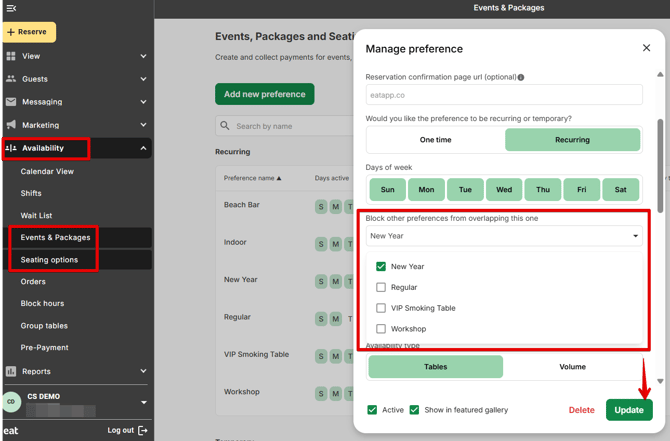Expand the Guests menu chevron
This screenshot has width=670, height=441.
tap(144, 79)
